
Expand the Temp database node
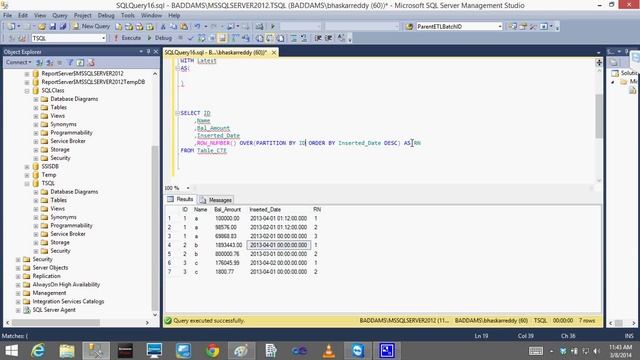tap(27, 175)
